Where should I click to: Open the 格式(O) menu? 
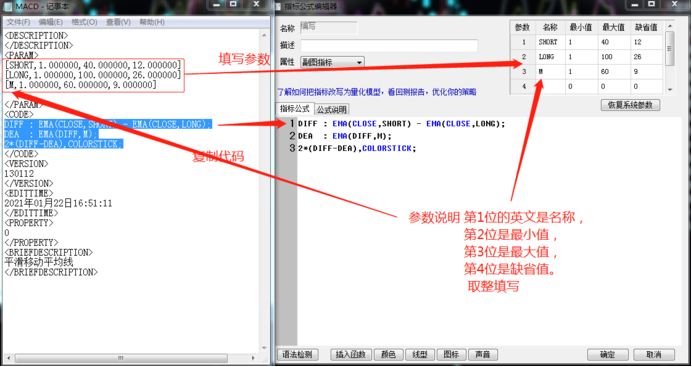(x=84, y=22)
